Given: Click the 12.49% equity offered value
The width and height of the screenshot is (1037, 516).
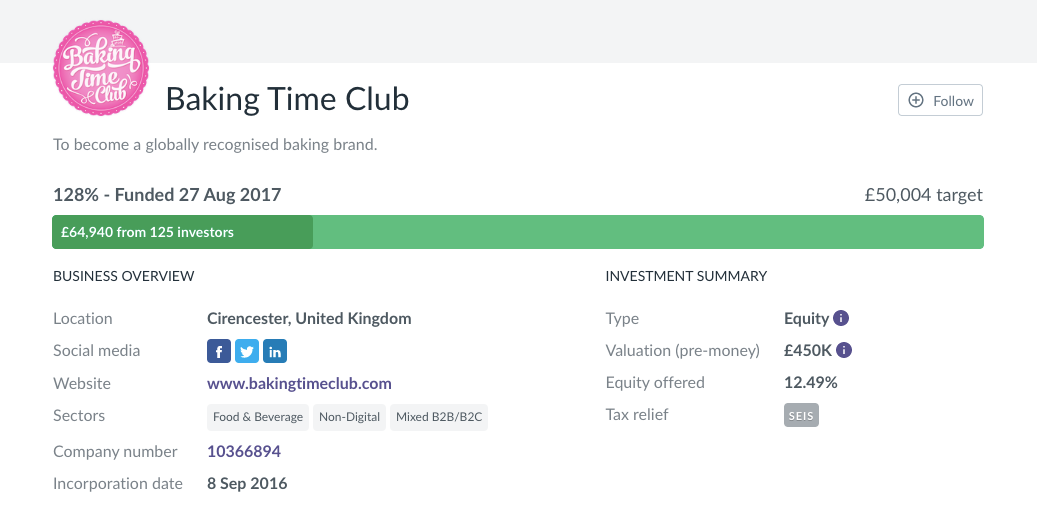Looking at the screenshot, I should [x=811, y=383].
